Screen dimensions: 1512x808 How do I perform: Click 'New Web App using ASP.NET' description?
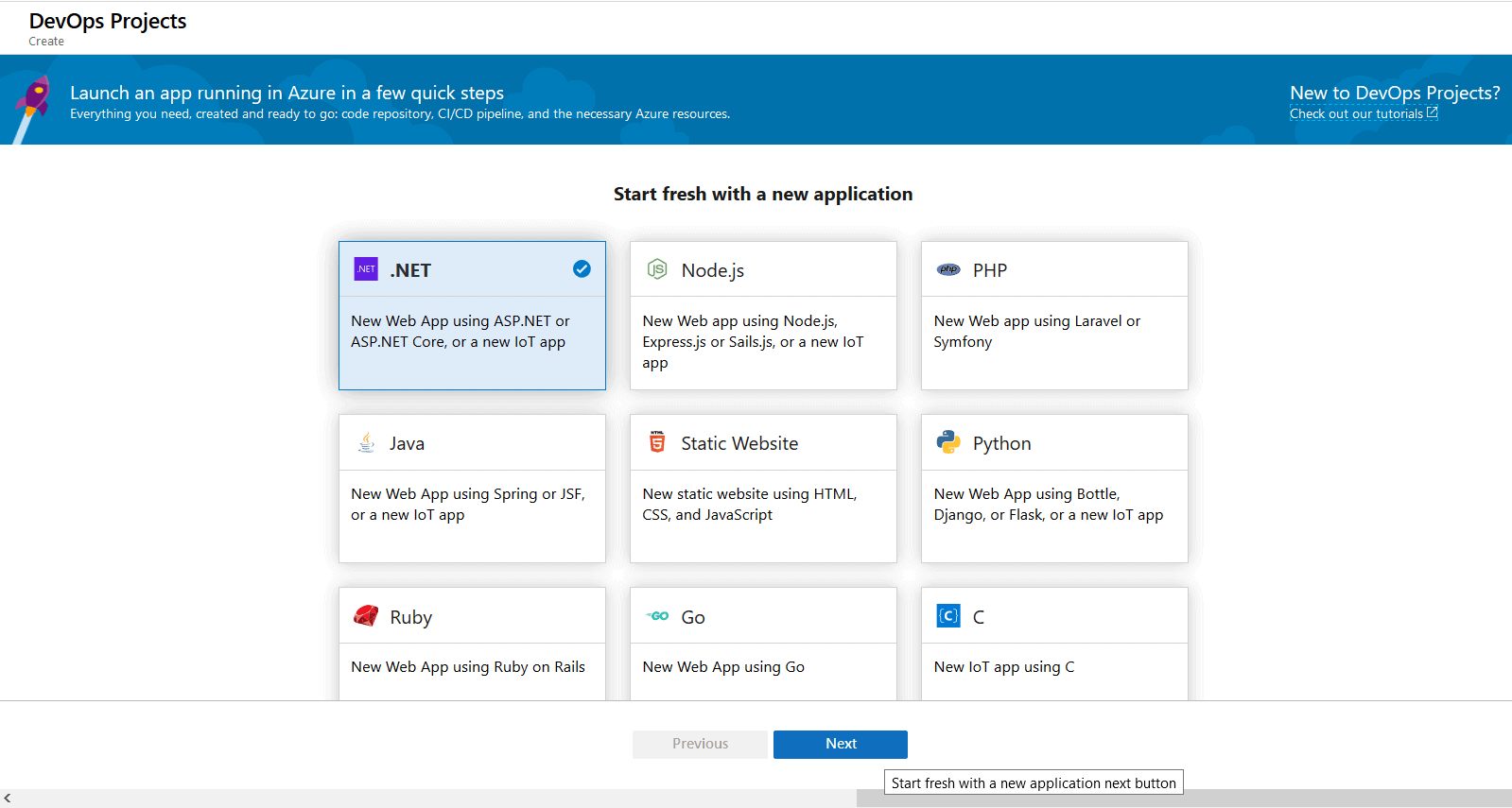tap(461, 332)
